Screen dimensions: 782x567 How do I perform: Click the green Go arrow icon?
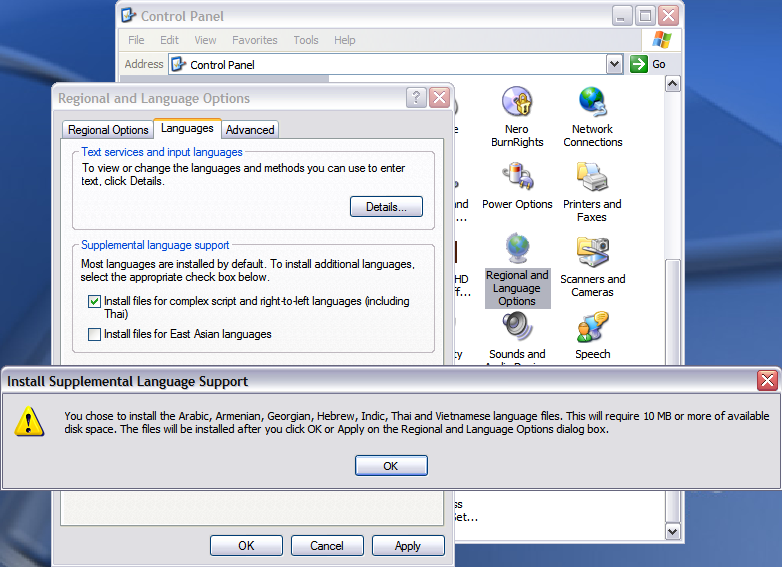(x=638, y=64)
